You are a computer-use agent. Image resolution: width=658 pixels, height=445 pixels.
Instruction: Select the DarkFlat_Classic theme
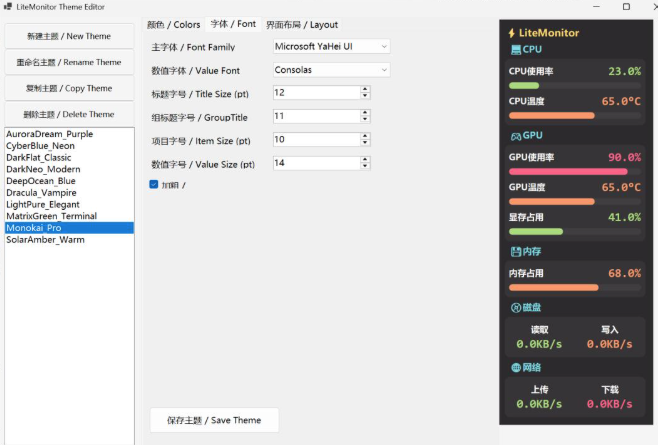point(70,157)
